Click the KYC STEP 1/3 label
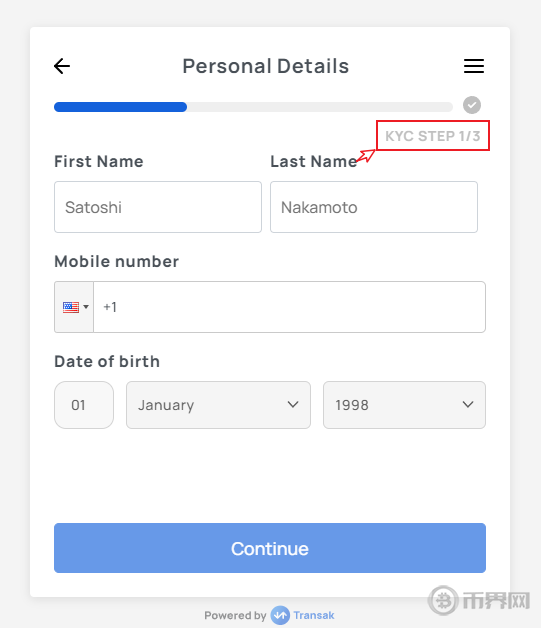Image resolution: width=541 pixels, height=628 pixels. coord(432,136)
